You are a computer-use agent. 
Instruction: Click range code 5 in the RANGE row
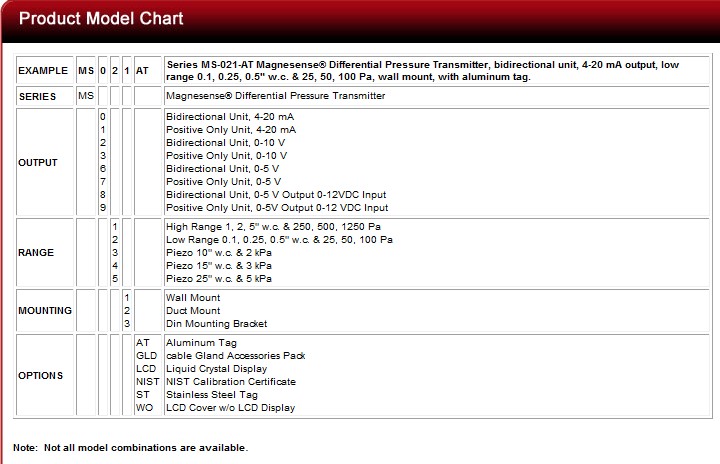115,279
